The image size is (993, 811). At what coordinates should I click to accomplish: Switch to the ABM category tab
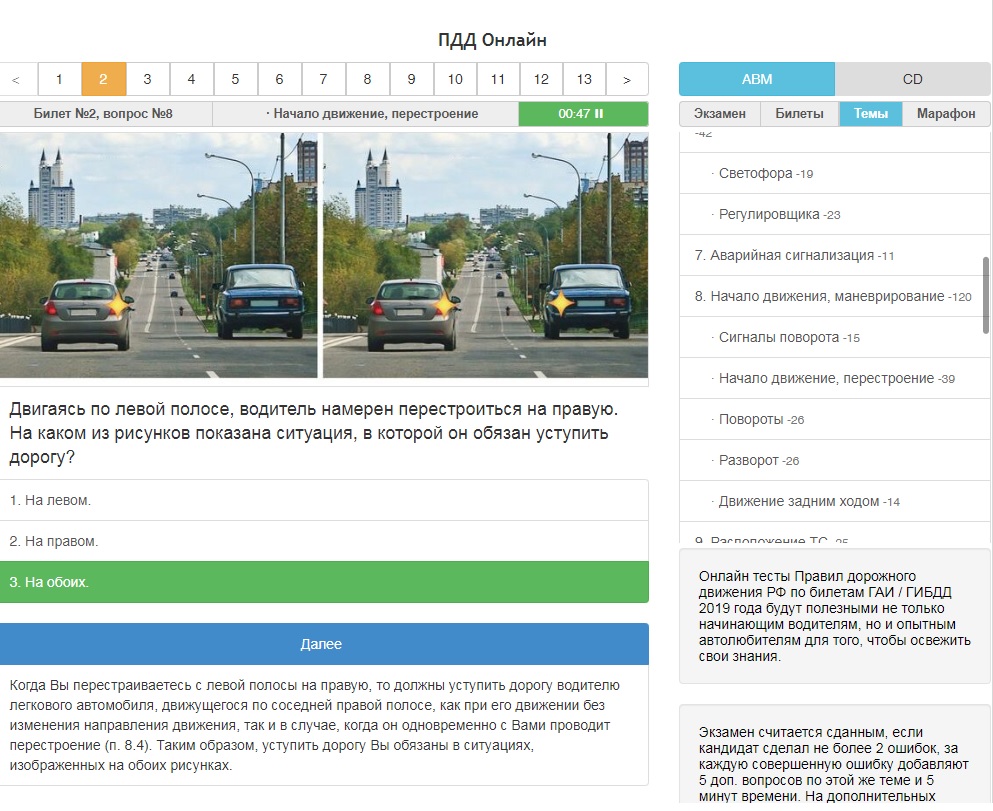point(757,79)
